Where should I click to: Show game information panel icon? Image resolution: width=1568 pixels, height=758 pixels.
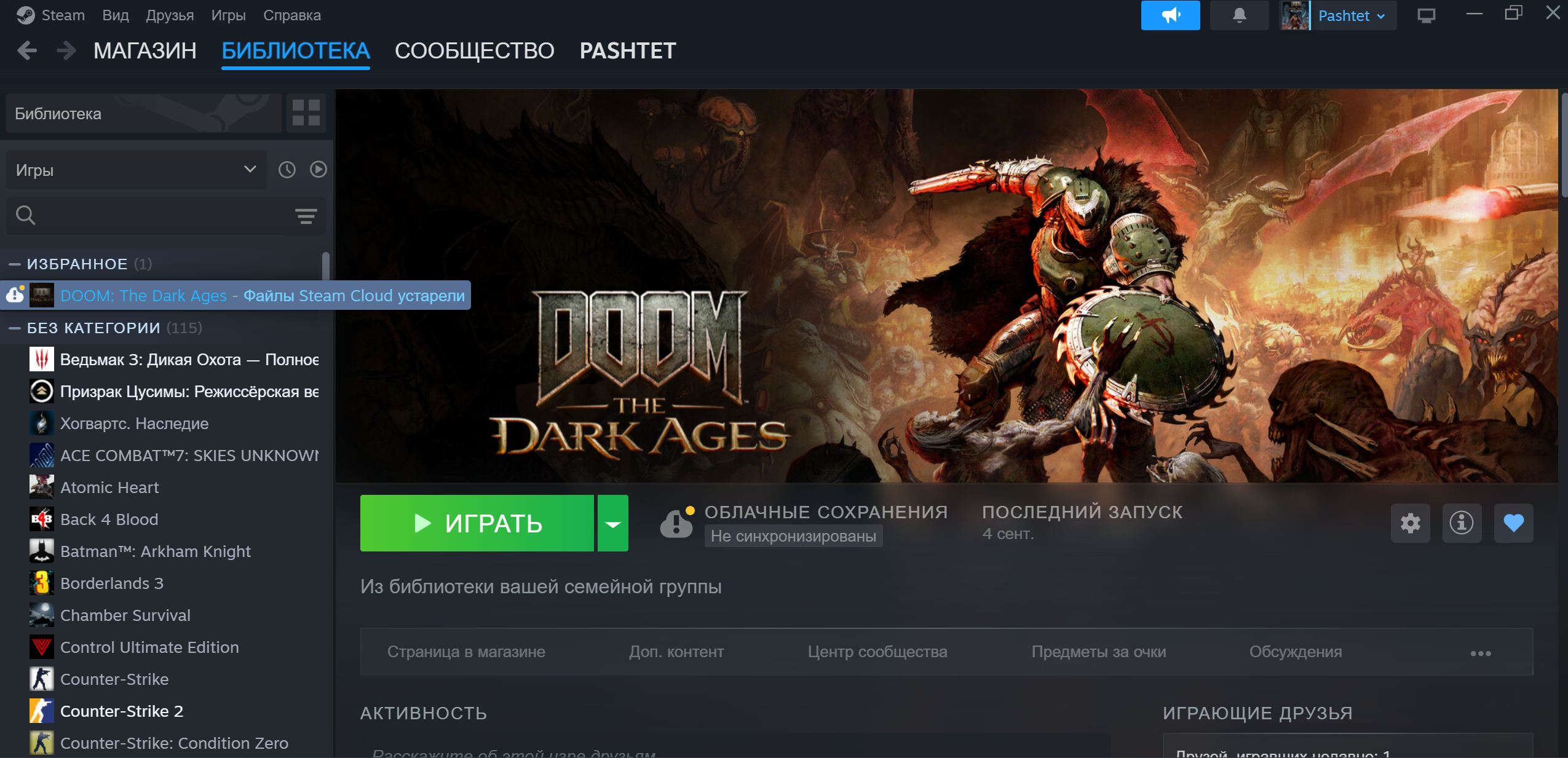tap(1462, 523)
